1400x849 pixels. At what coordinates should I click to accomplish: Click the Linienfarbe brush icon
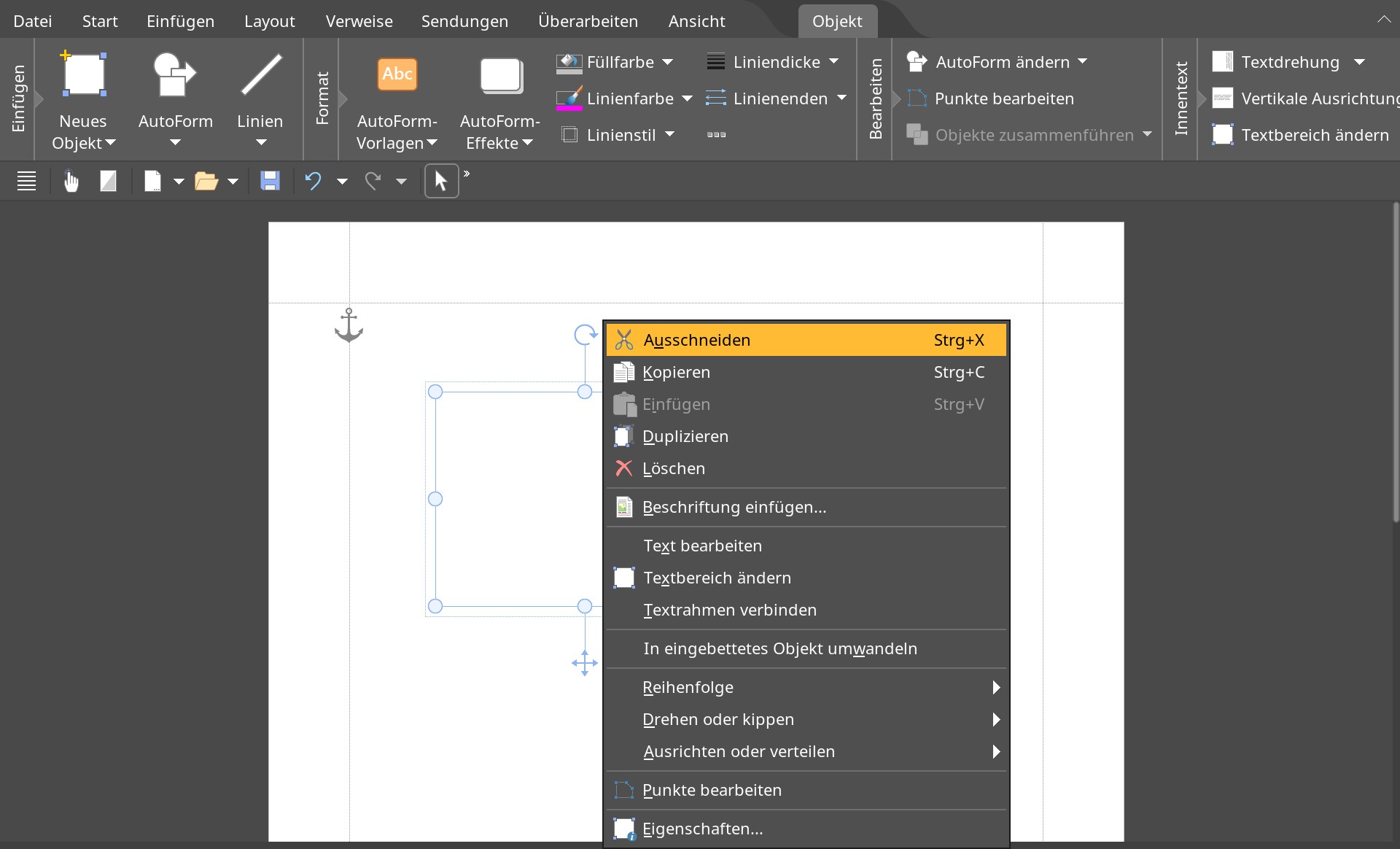point(569,99)
